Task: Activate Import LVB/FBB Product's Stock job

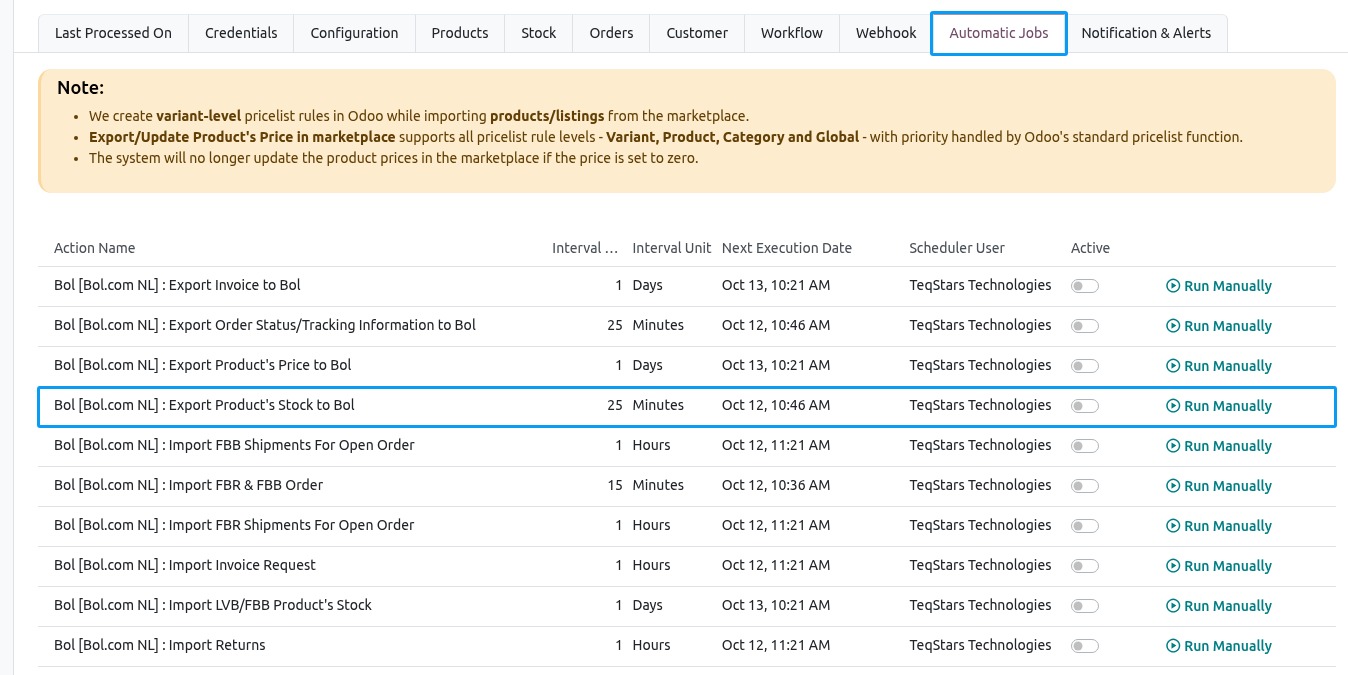Action: tap(1085, 606)
